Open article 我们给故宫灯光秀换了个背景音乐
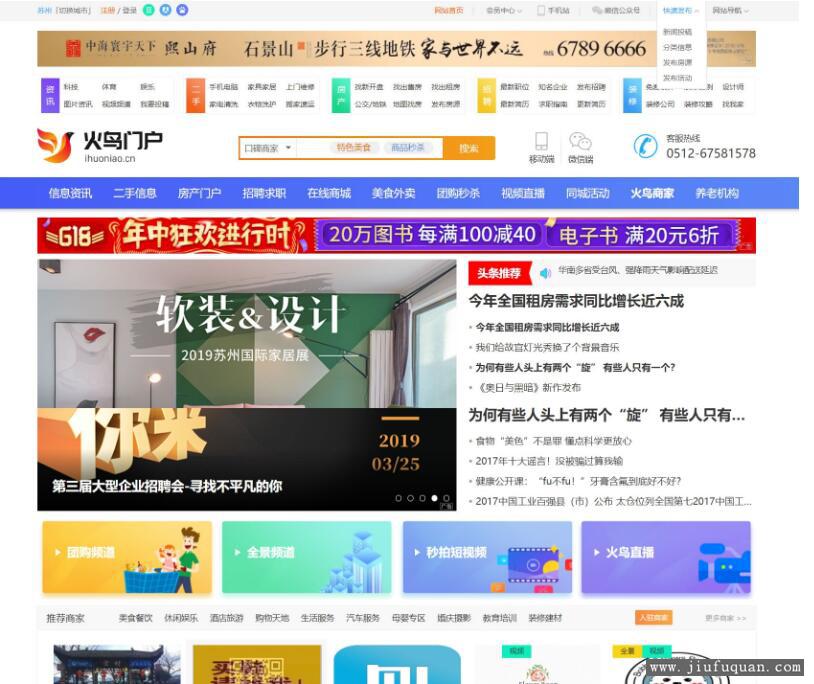This screenshot has height=684, width=814. click(547, 347)
